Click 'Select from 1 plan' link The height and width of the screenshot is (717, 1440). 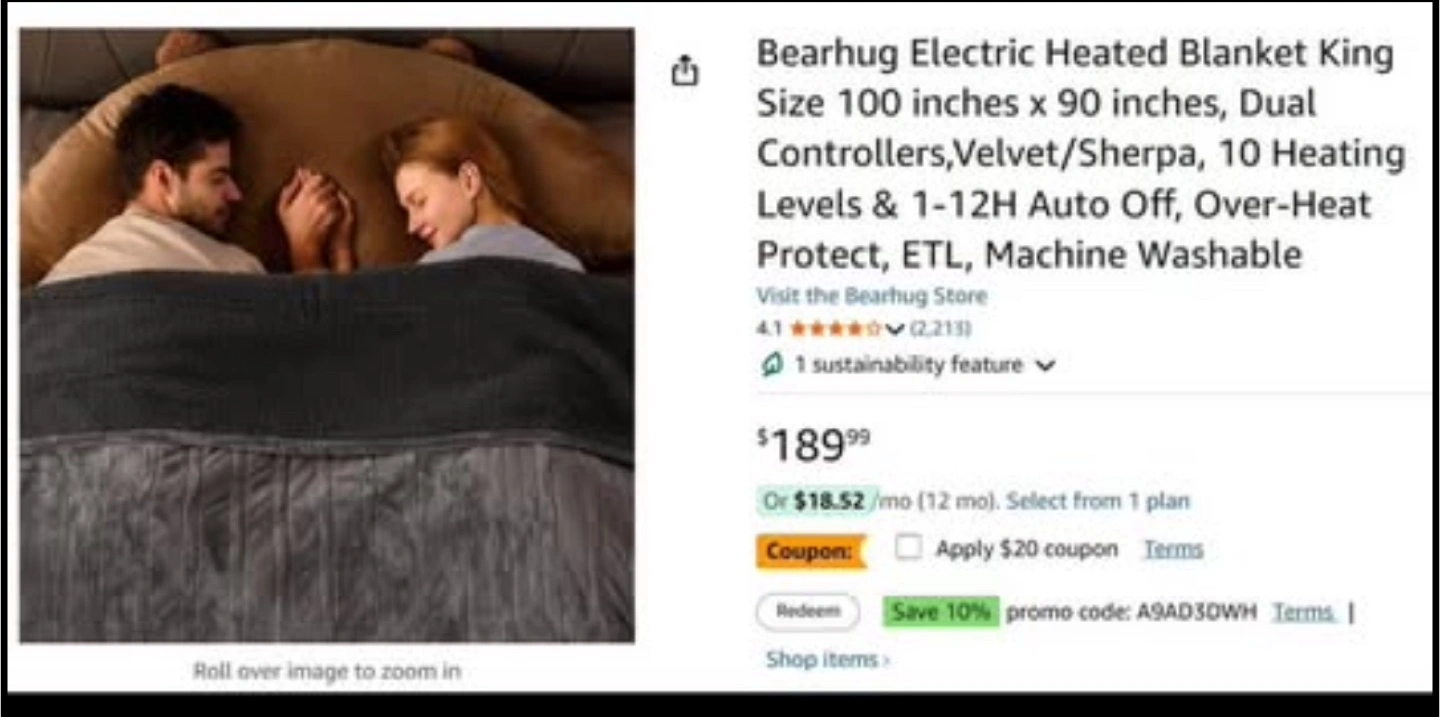(1098, 500)
